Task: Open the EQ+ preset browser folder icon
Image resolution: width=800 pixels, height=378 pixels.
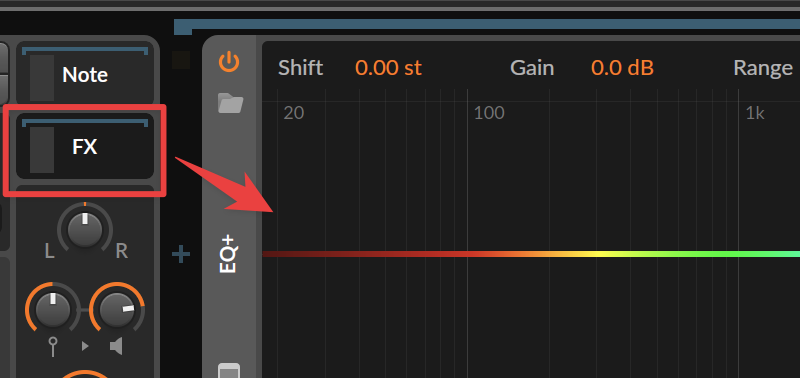Action: pos(230,103)
